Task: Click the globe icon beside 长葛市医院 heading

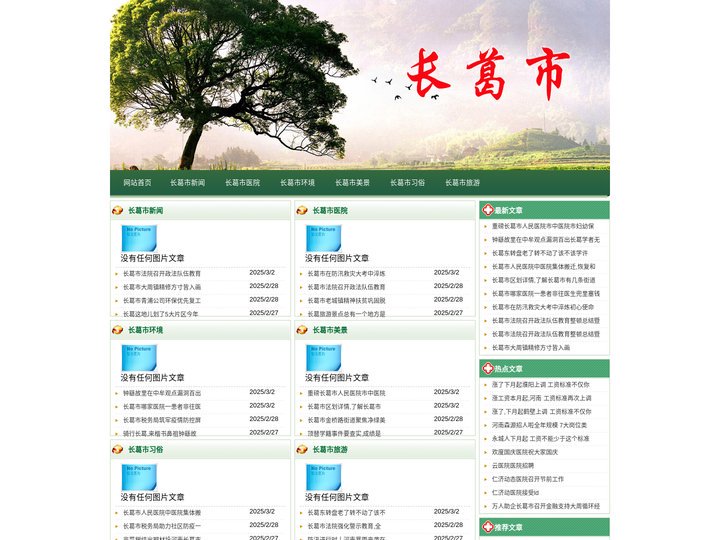Action: click(302, 210)
